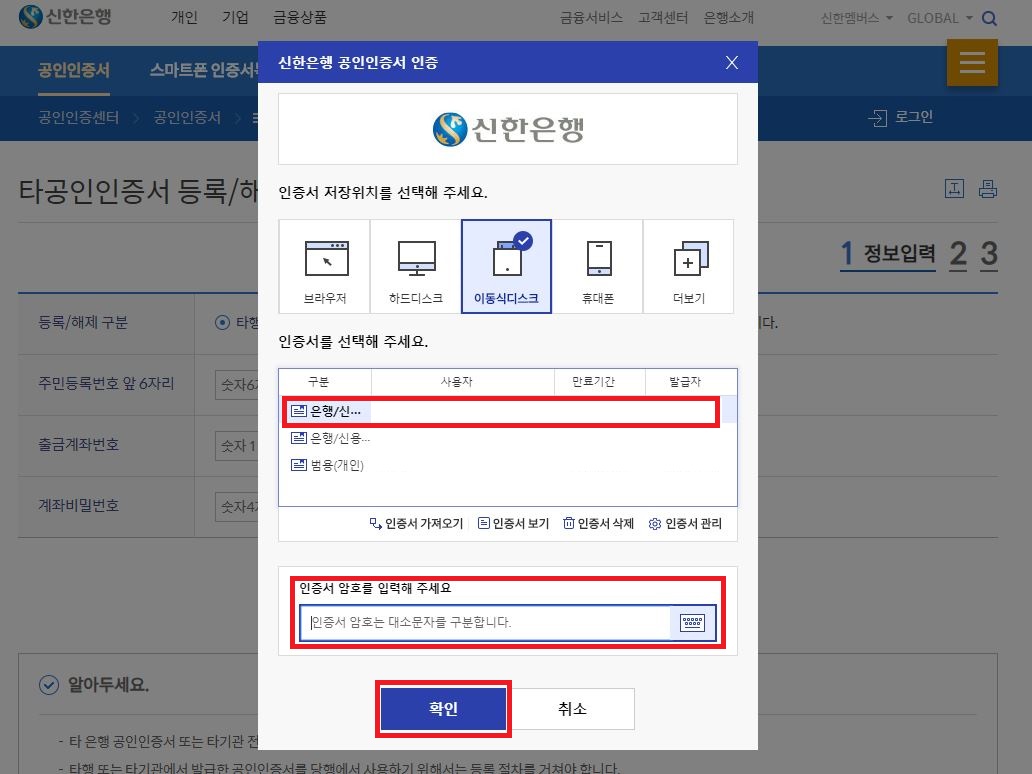The width and height of the screenshot is (1032, 774).
Task: Click 인증서 가져오기
Action: click(417, 524)
